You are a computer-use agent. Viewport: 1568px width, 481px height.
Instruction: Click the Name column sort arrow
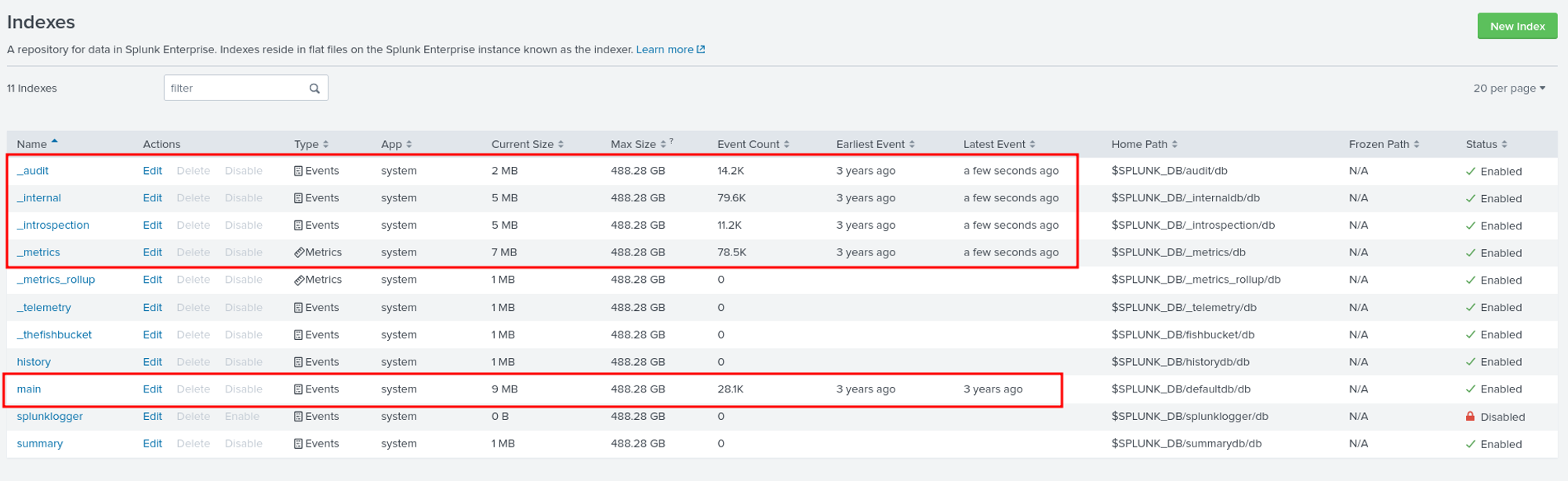pyautogui.click(x=55, y=142)
